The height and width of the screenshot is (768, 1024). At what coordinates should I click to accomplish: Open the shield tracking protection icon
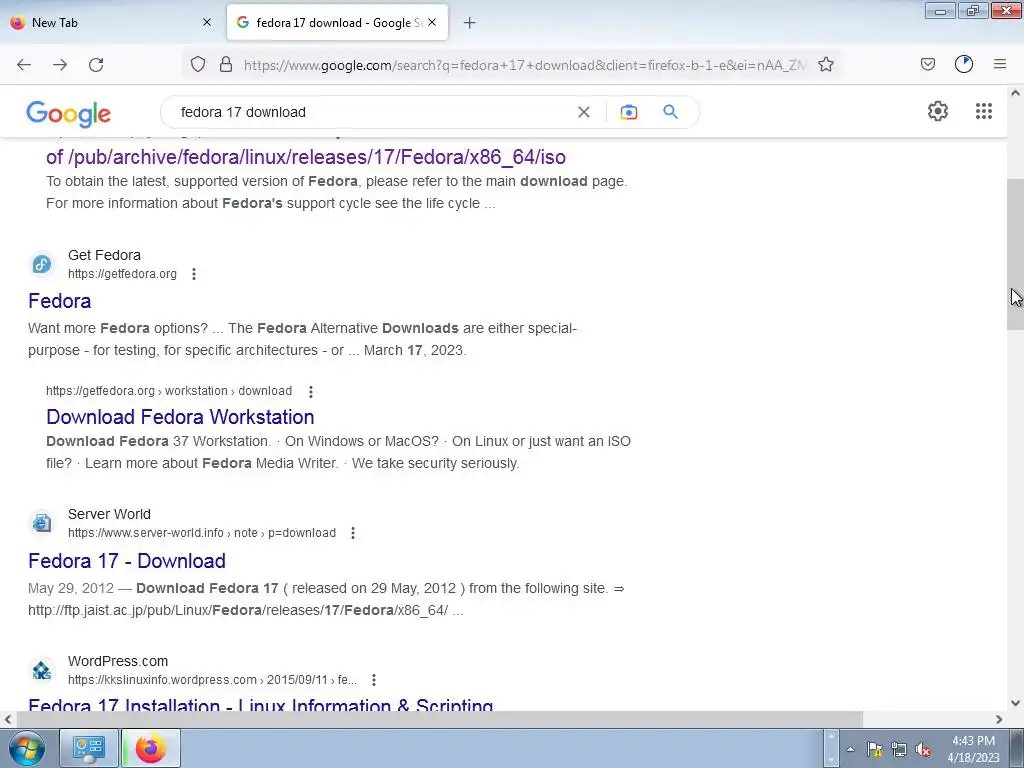(x=198, y=64)
